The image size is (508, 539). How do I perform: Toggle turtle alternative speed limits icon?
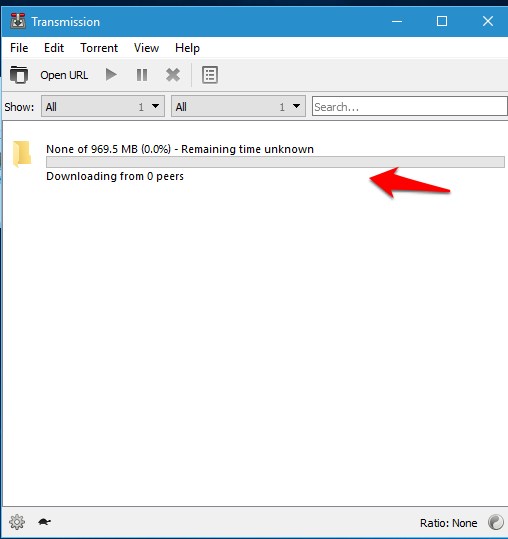pos(44,522)
